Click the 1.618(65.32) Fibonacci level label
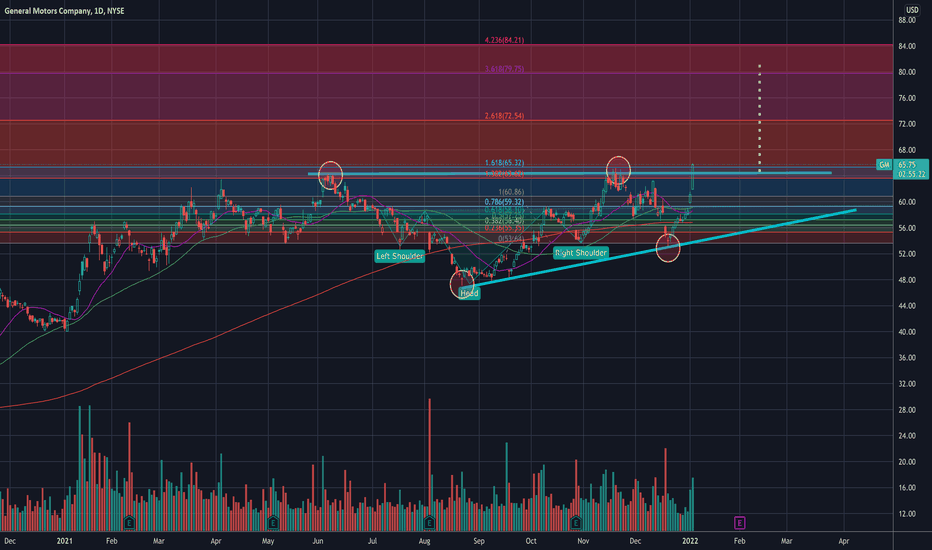932x550 pixels. point(504,163)
